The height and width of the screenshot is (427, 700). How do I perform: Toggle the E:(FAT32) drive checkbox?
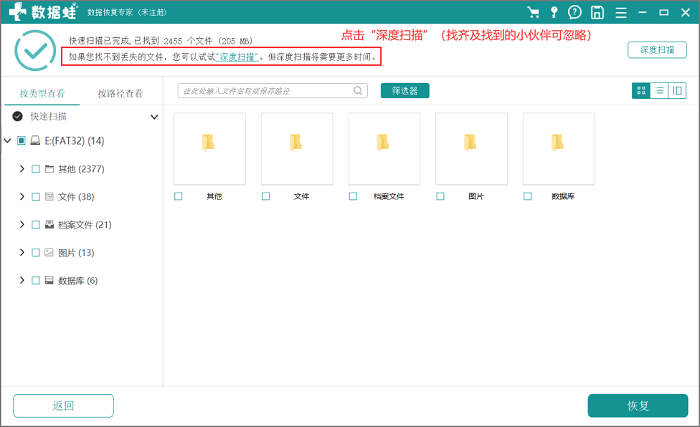click(21, 141)
